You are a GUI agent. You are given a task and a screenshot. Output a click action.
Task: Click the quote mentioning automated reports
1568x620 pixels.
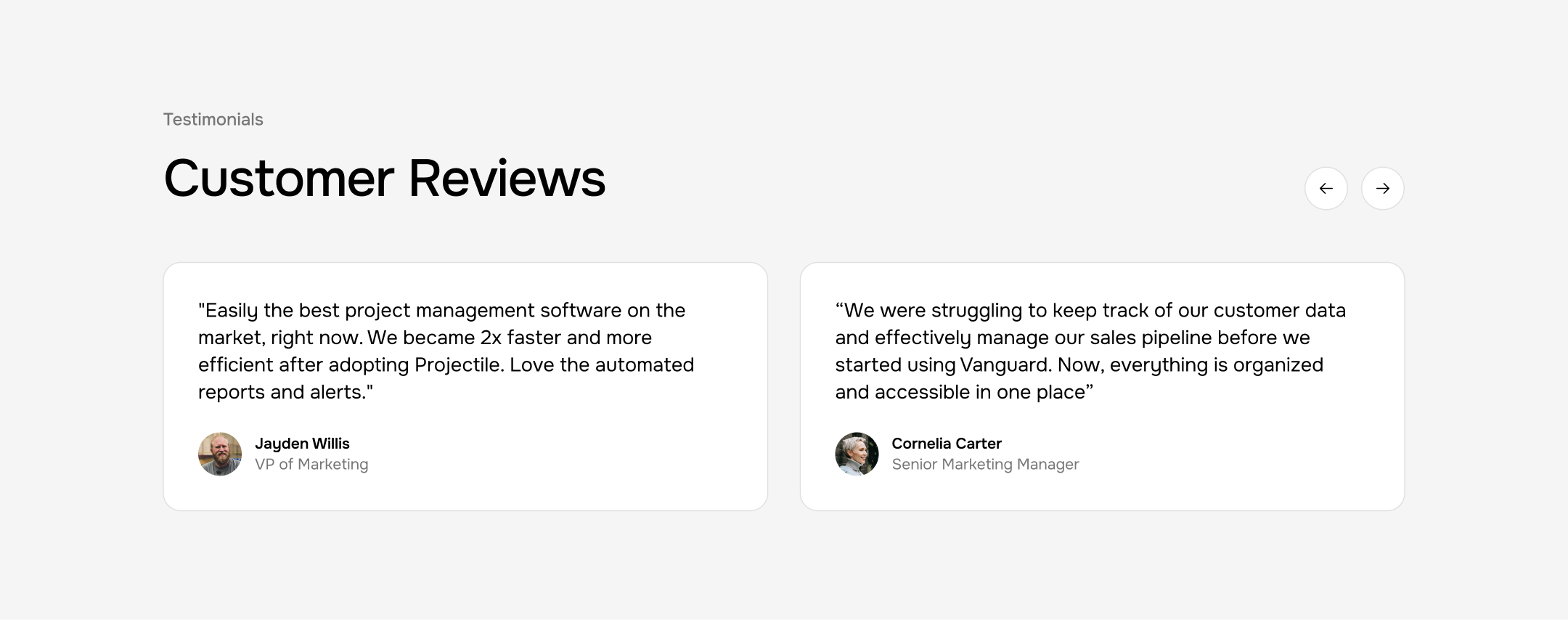pos(444,351)
